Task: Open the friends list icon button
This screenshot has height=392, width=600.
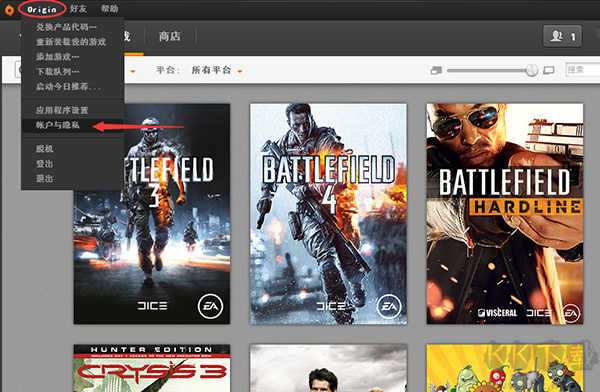Action: (562, 36)
